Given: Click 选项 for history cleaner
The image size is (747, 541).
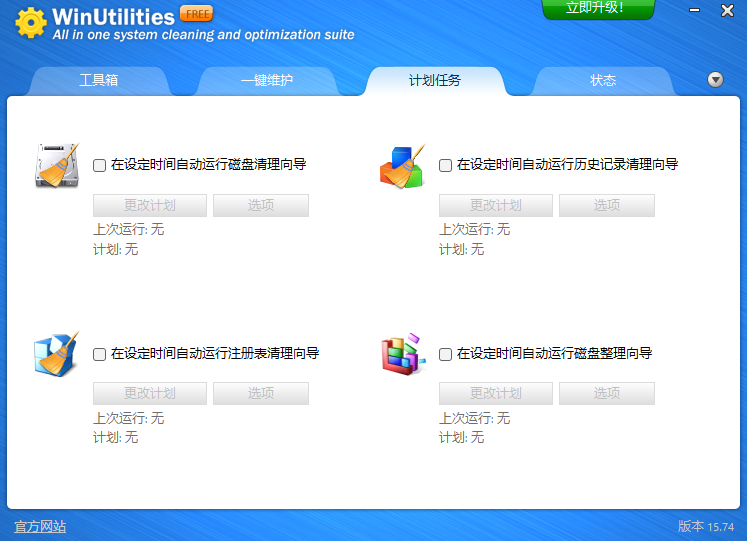Looking at the screenshot, I should [x=606, y=206].
